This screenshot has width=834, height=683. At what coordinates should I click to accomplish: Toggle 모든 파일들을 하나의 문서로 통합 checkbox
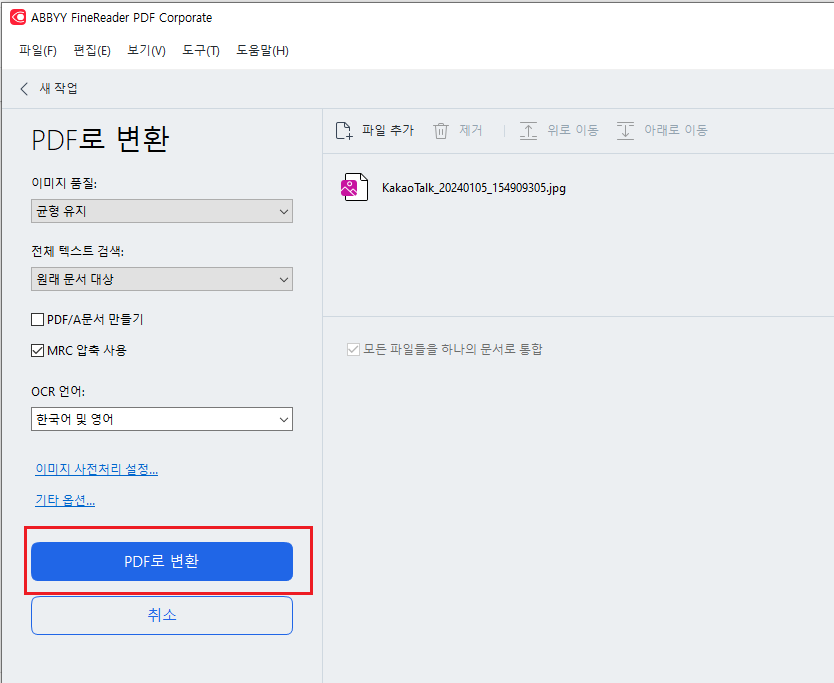353,349
